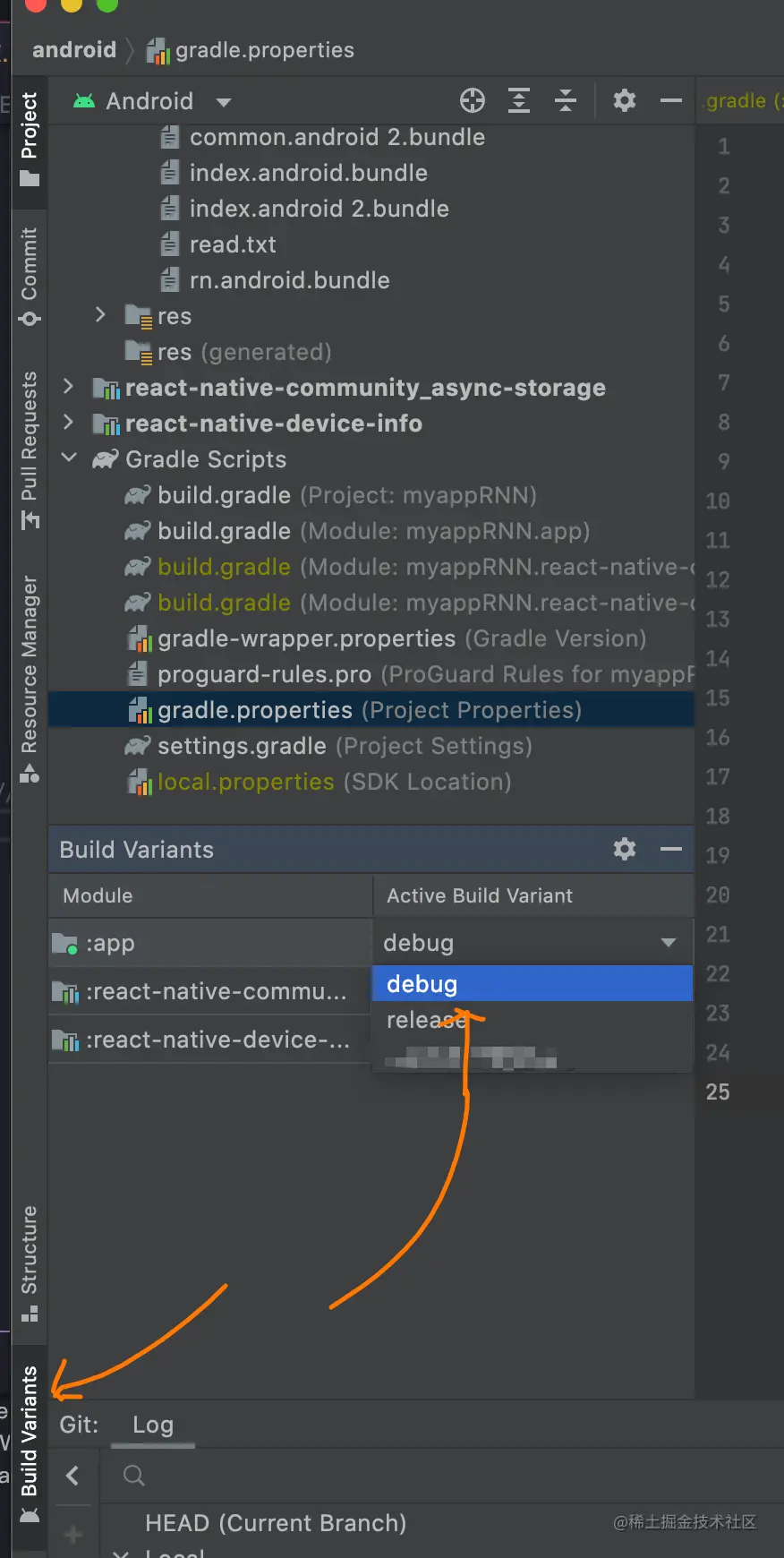Select common.android 2.bundle file

point(337,137)
